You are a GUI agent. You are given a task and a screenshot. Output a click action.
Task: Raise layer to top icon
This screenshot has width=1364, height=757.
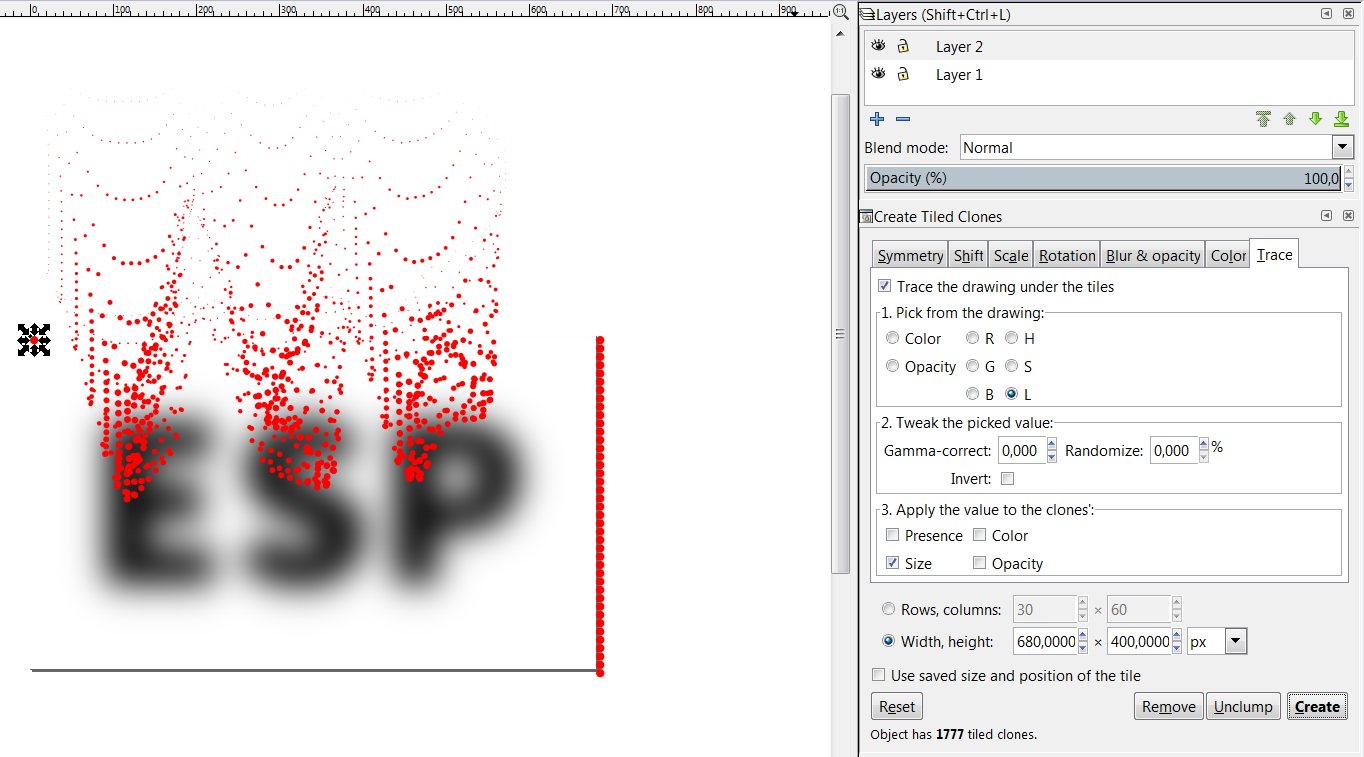pos(1263,119)
